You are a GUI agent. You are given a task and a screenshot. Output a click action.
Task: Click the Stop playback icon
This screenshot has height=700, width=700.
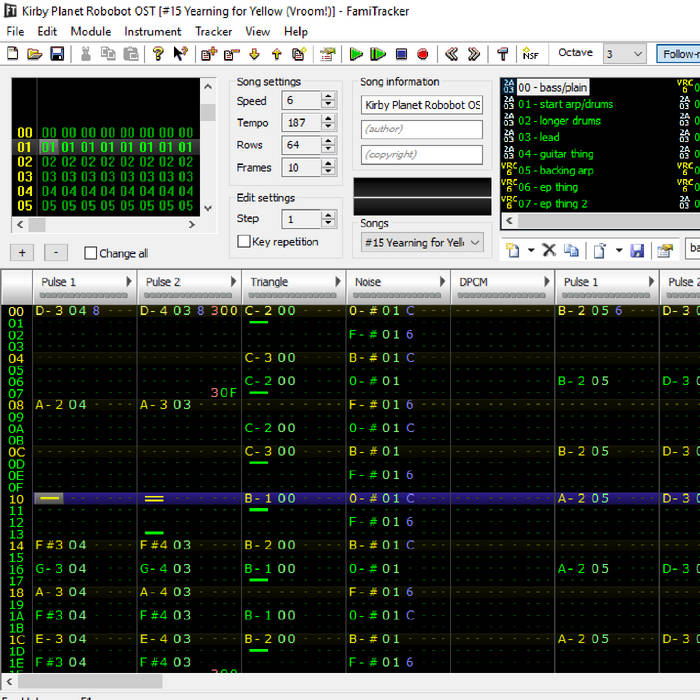point(401,54)
